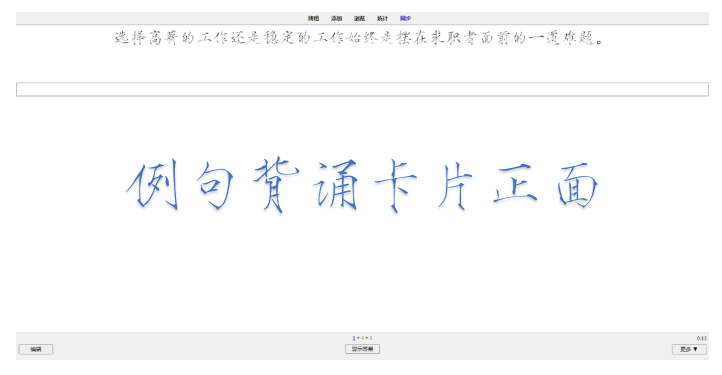Screen dimensions: 722x375
Task: Open the 浏览 (Browse) menu item
Action: coord(359,18)
